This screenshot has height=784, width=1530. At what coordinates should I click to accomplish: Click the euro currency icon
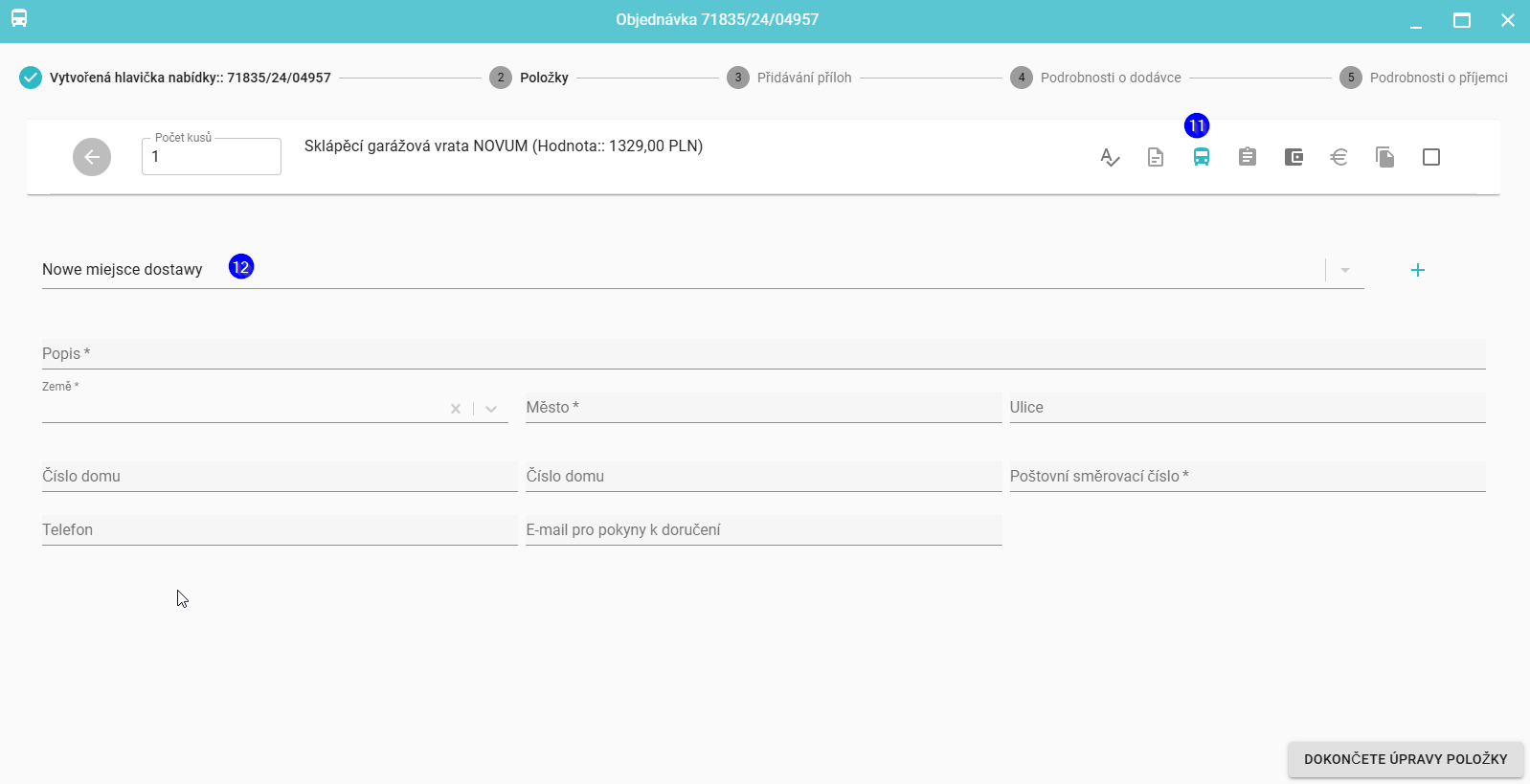click(x=1339, y=157)
